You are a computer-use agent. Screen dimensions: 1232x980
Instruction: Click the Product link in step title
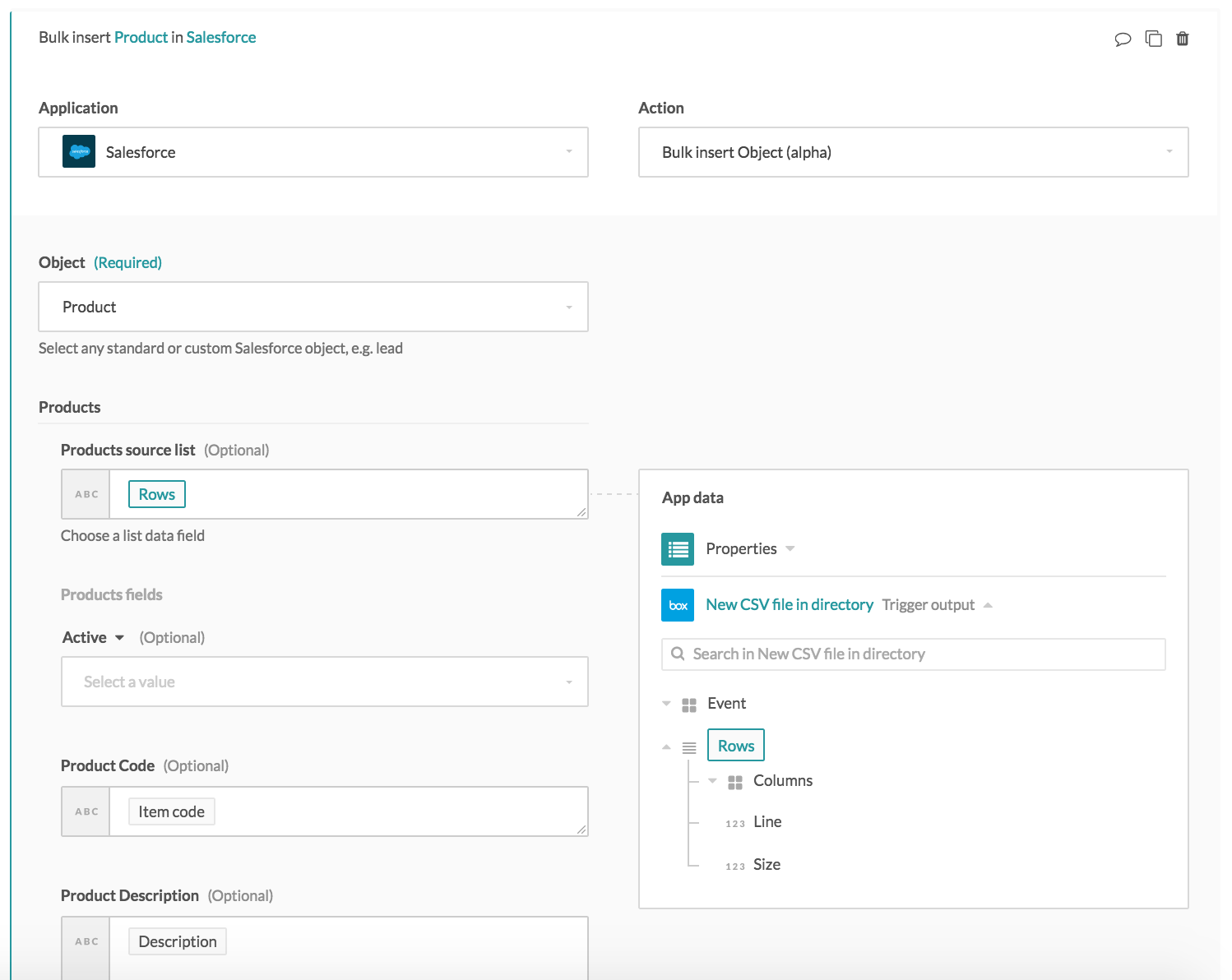click(x=141, y=38)
